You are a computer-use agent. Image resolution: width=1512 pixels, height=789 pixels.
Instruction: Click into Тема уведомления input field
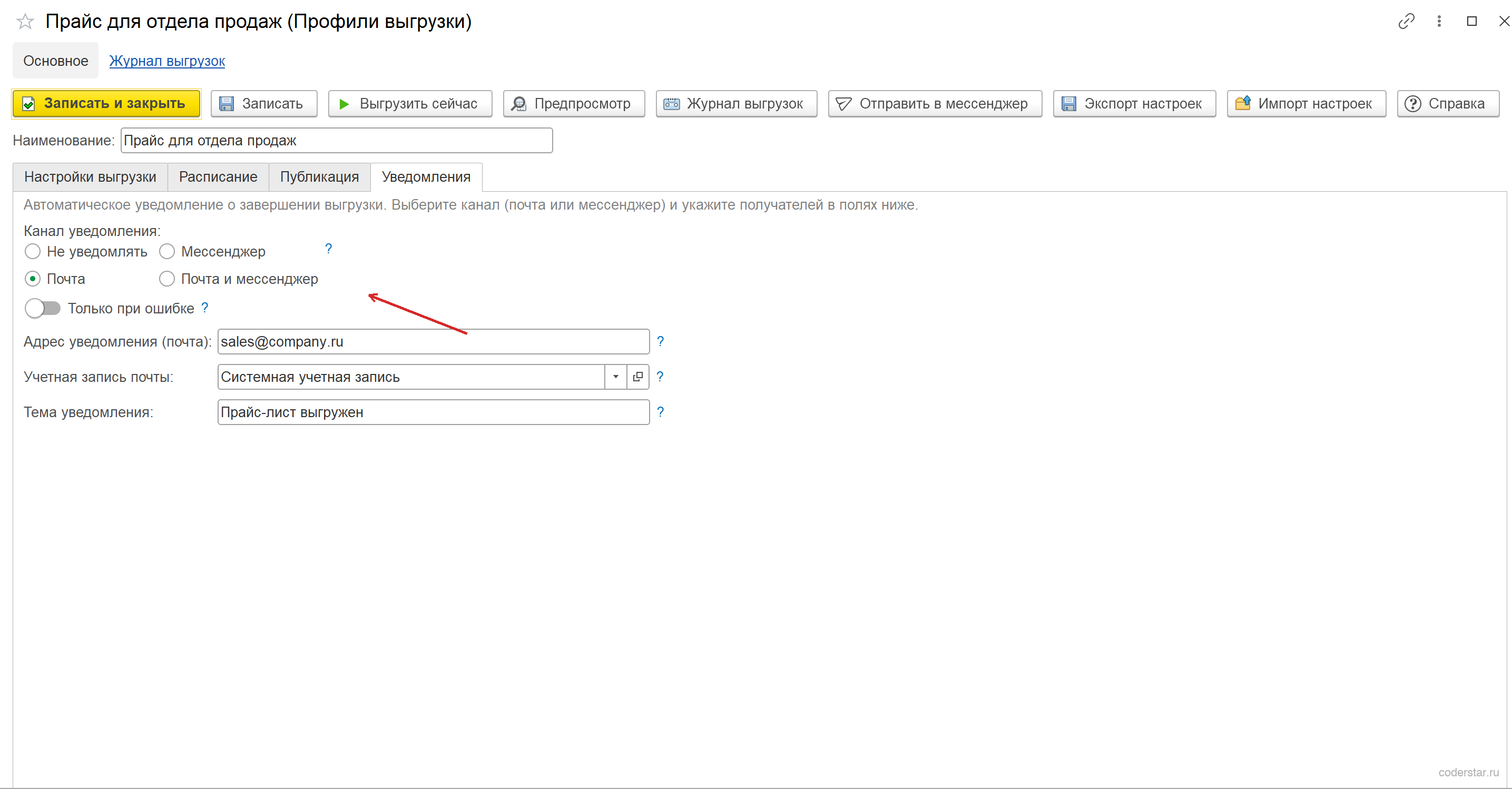coord(433,412)
